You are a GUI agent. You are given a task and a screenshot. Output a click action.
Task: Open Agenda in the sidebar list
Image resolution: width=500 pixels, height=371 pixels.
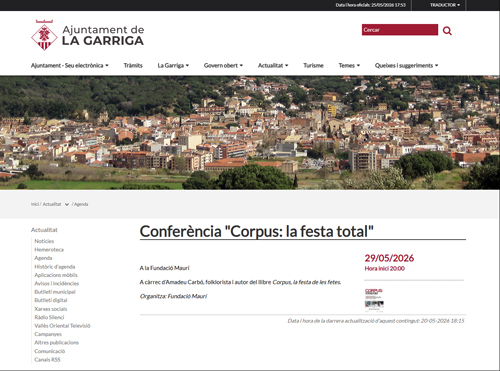pyautogui.click(x=43, y=258)
